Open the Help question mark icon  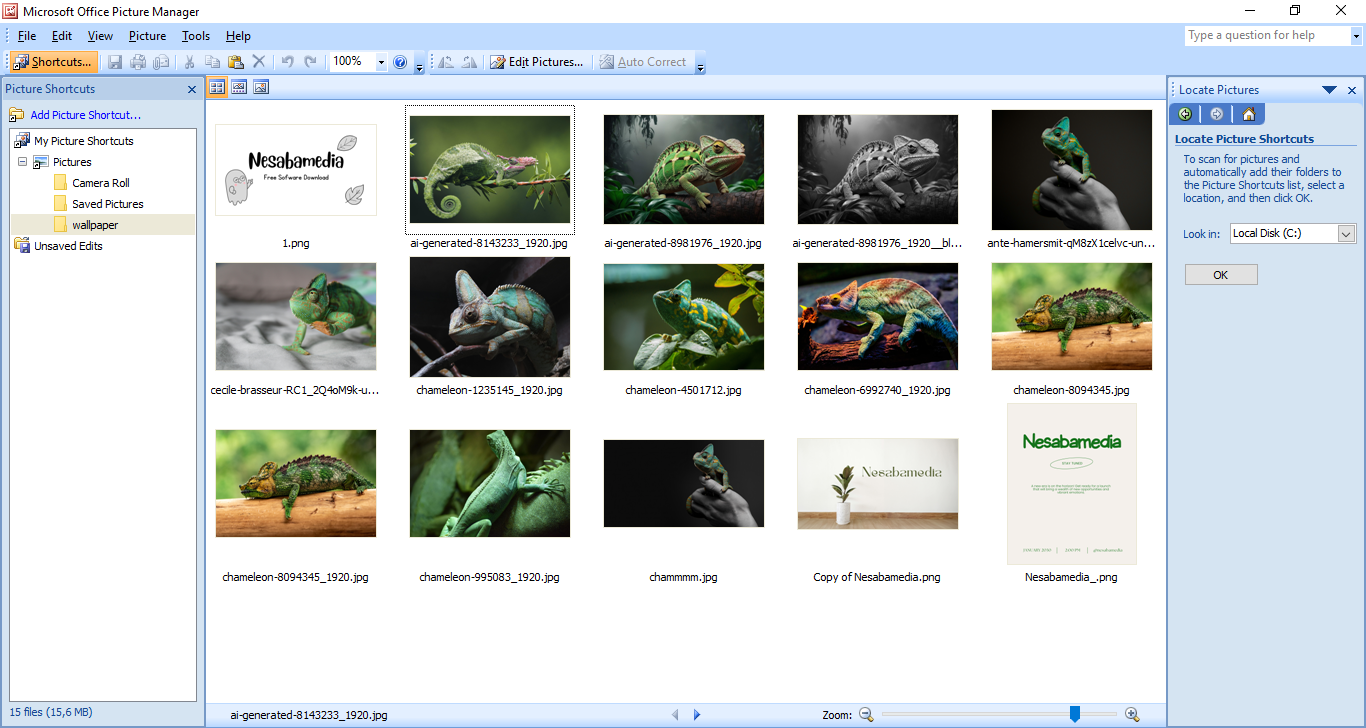(x=400, y=62)
